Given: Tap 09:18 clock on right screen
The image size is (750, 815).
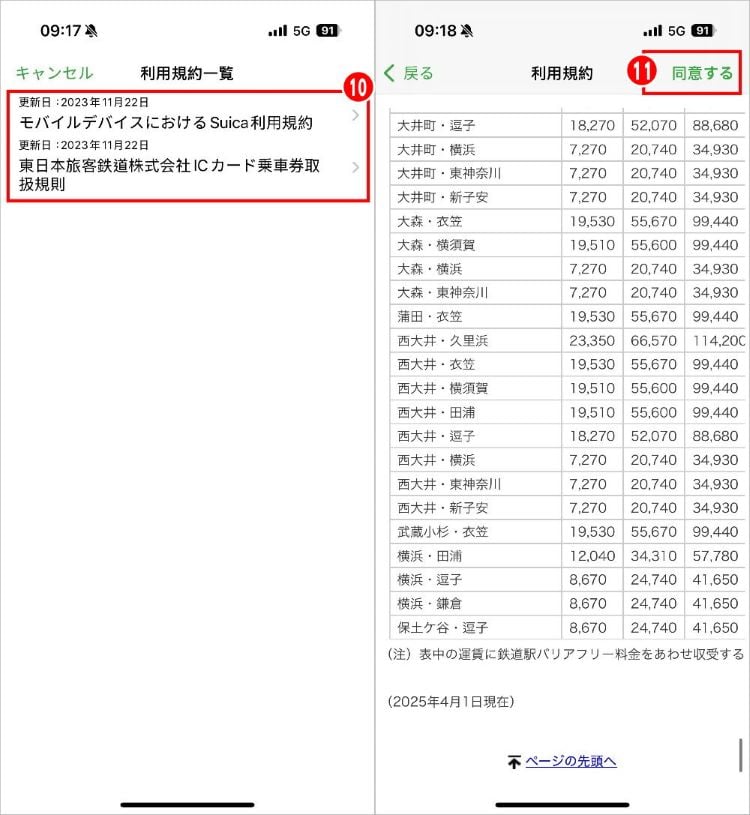Looking at the screenshot, I should (x=435, y=31).
